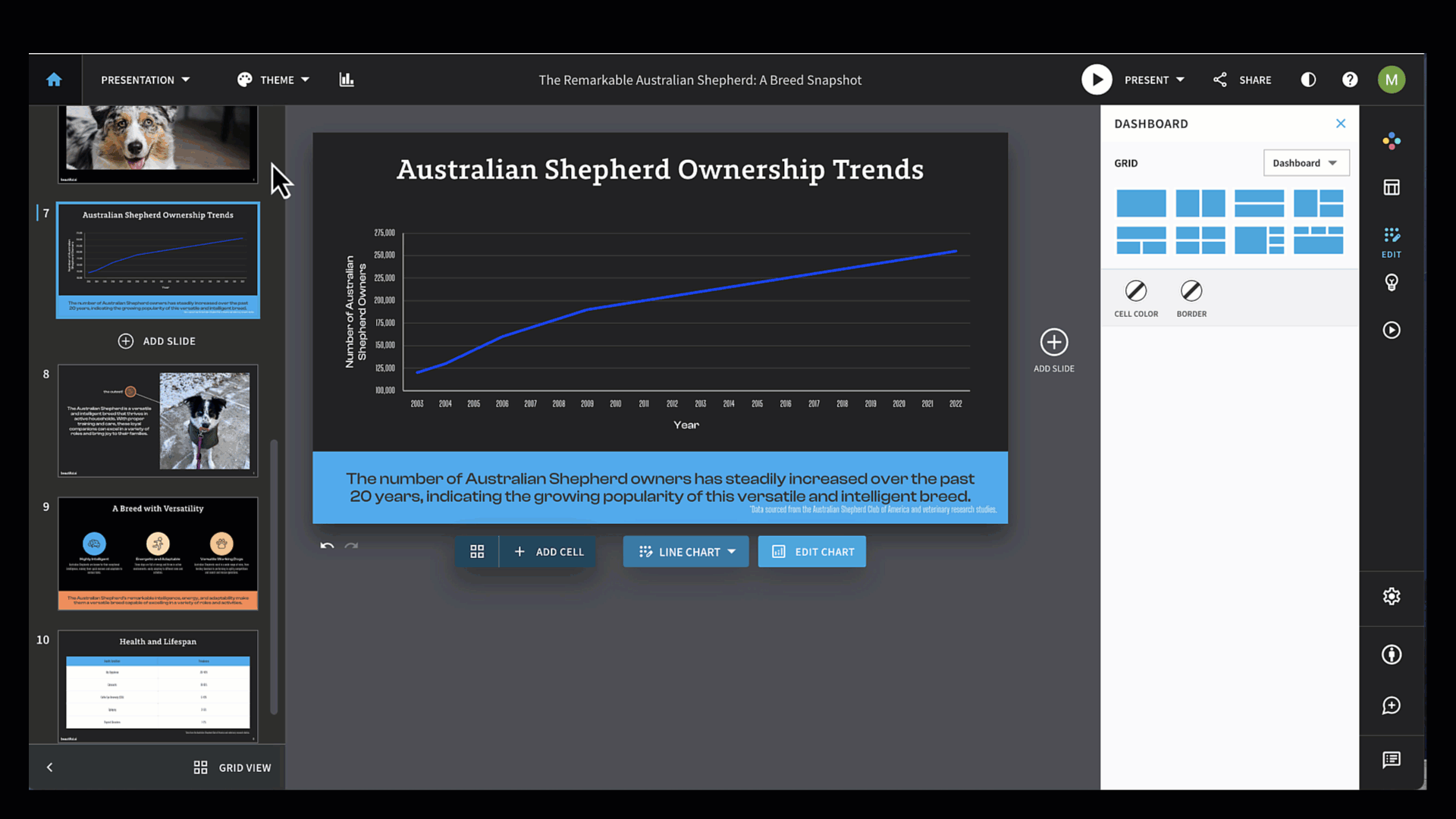Click the undo arrow

tap(327, 546)
